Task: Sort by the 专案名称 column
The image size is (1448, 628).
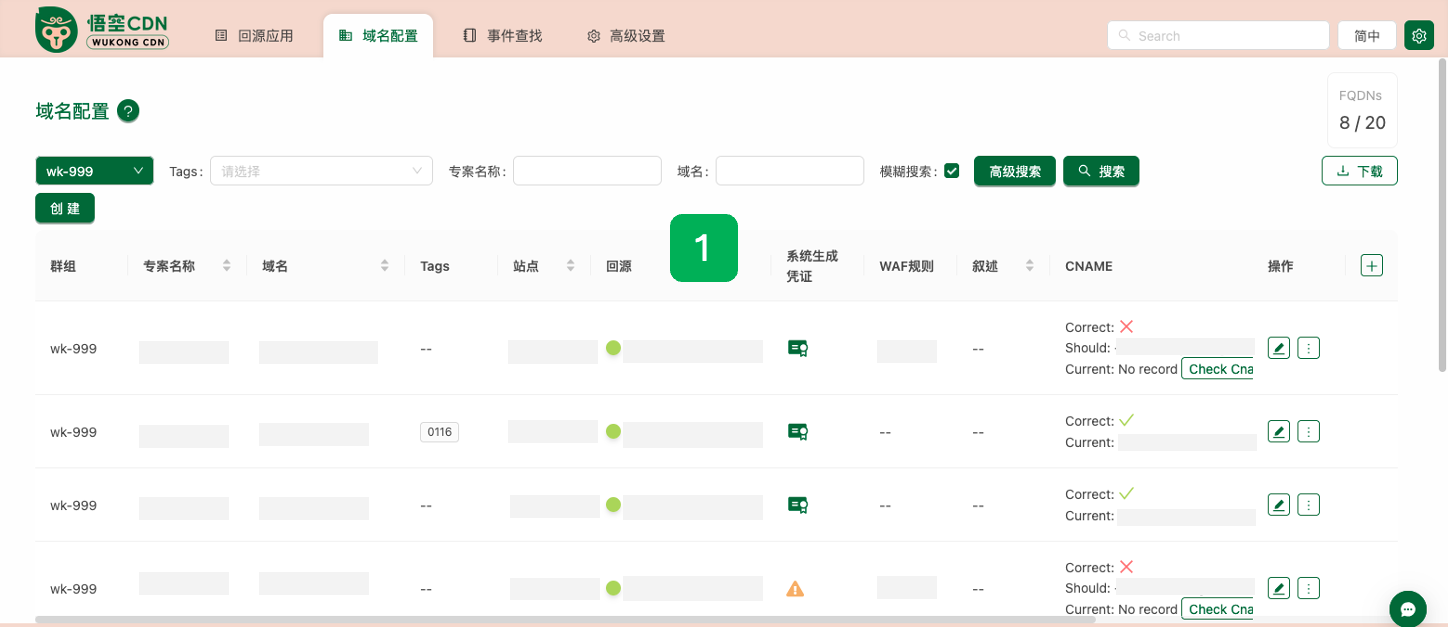Action: pyautogui.click(x=226, y=266)
